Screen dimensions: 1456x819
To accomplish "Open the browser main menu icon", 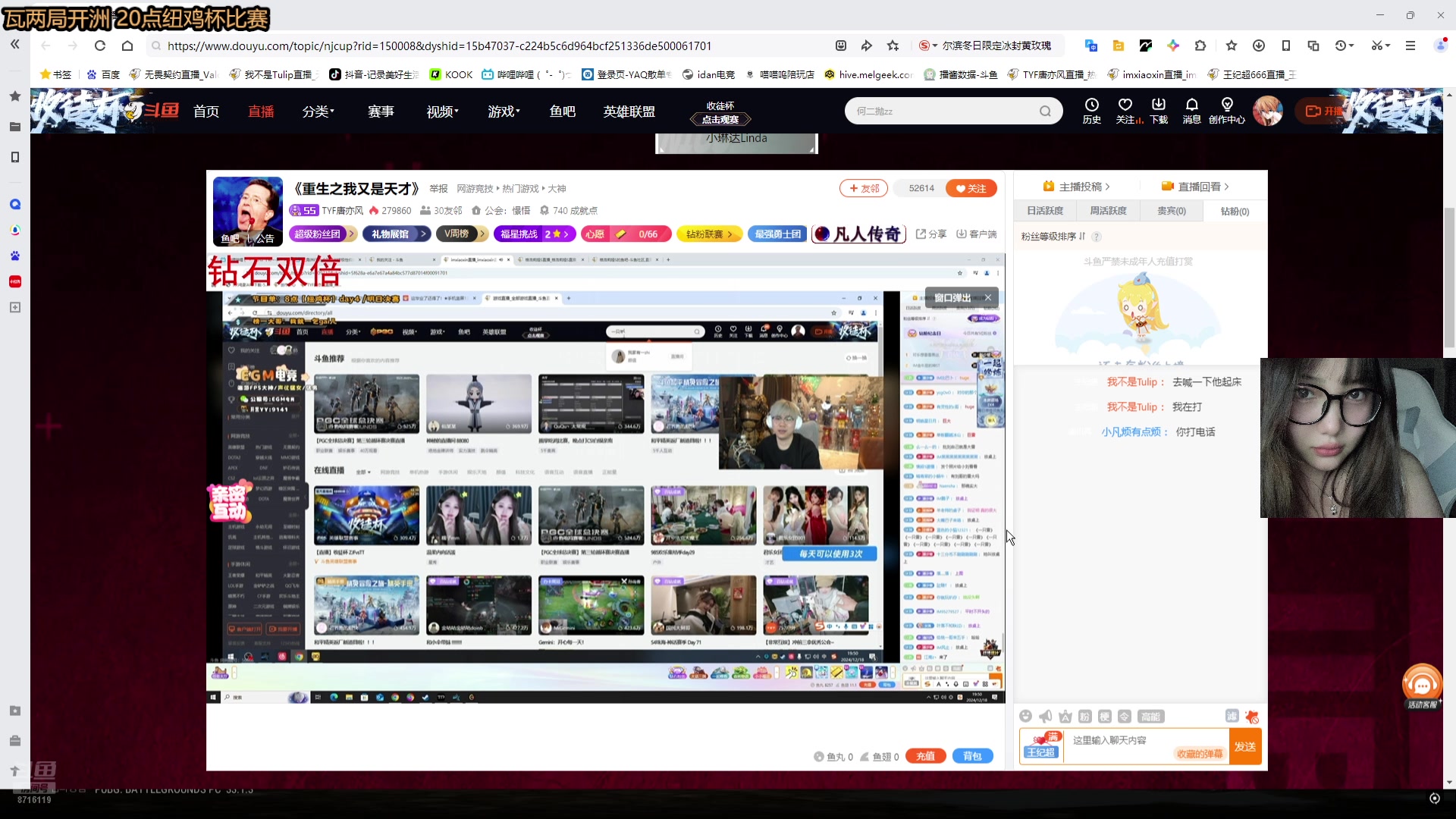I will point(1410,45).
